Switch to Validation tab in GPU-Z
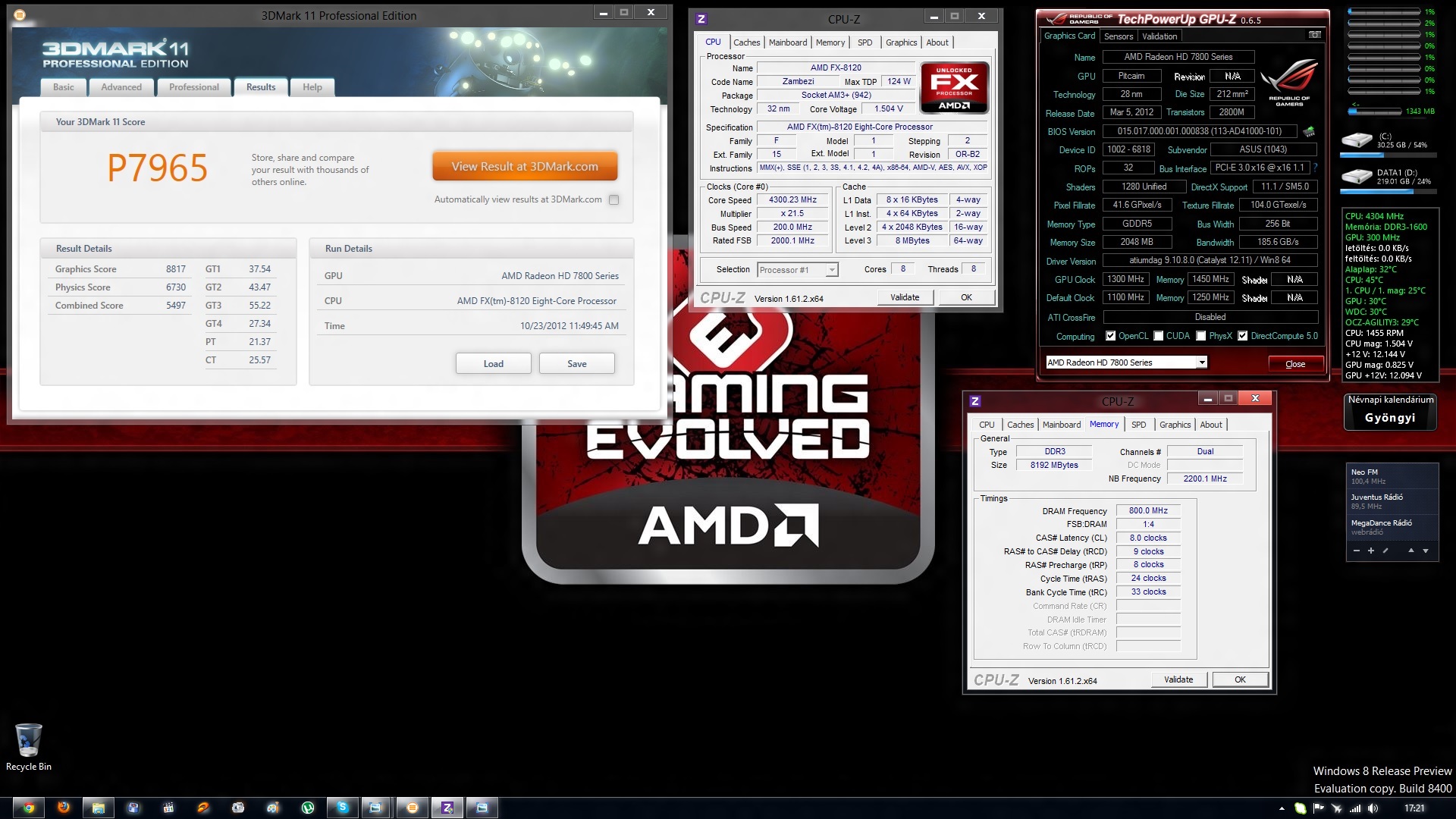 tap(1159, 36)
